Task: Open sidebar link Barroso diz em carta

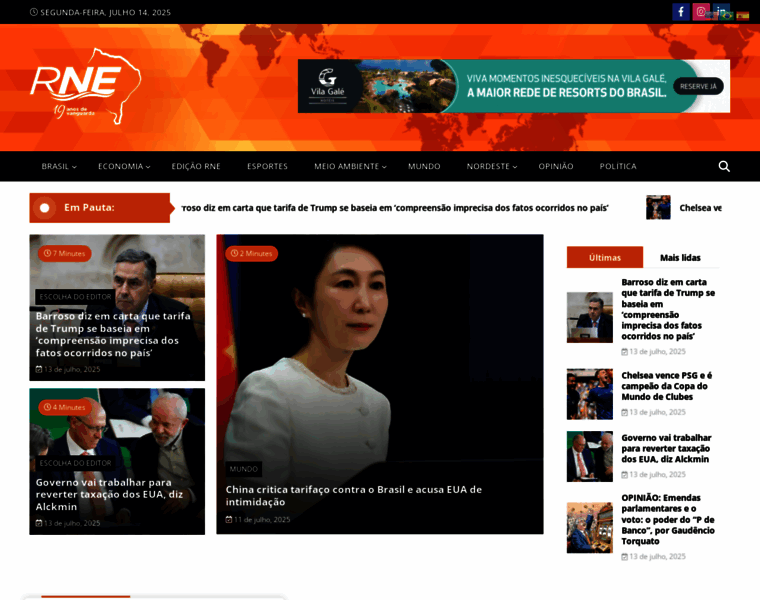Action: tap(668, 309)
